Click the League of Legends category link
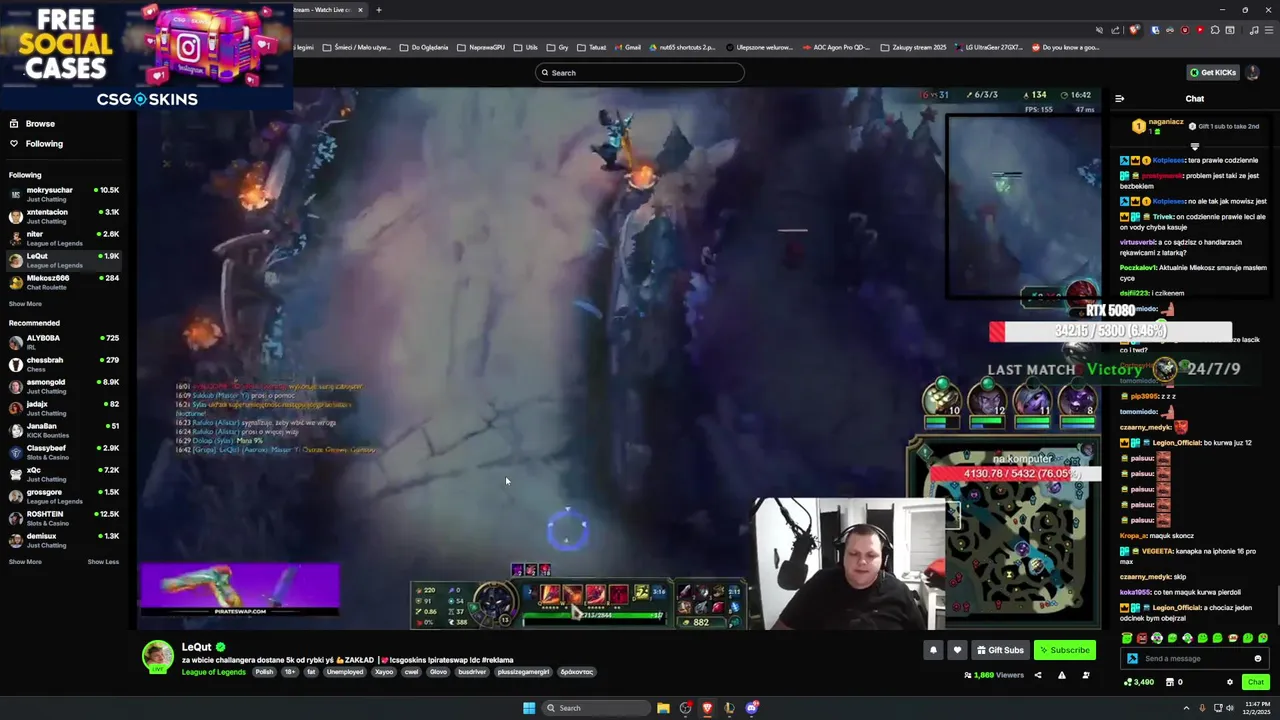This screenshot has height=720, width=1280. click(213, 672)
